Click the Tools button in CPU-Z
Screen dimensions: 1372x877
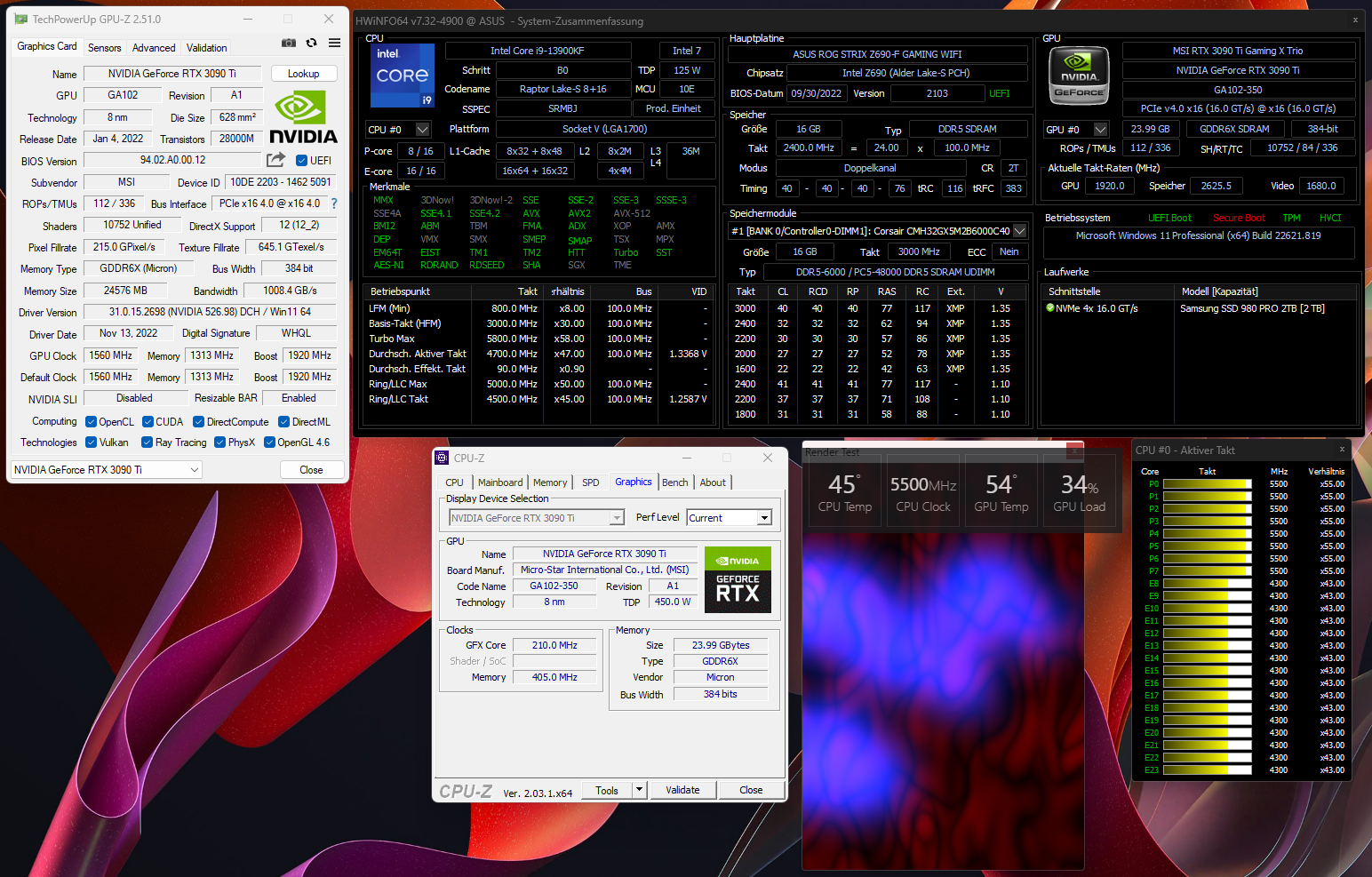(607, 790)
